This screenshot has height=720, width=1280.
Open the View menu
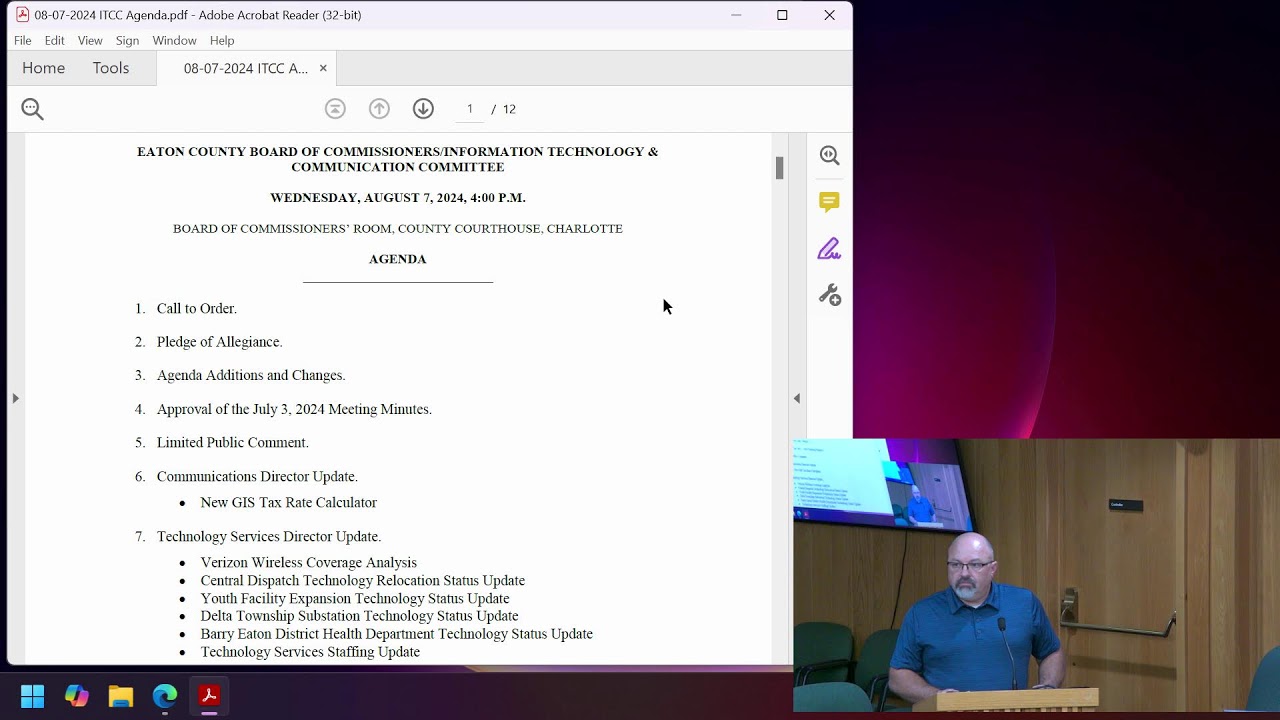(x=90, y=40)
